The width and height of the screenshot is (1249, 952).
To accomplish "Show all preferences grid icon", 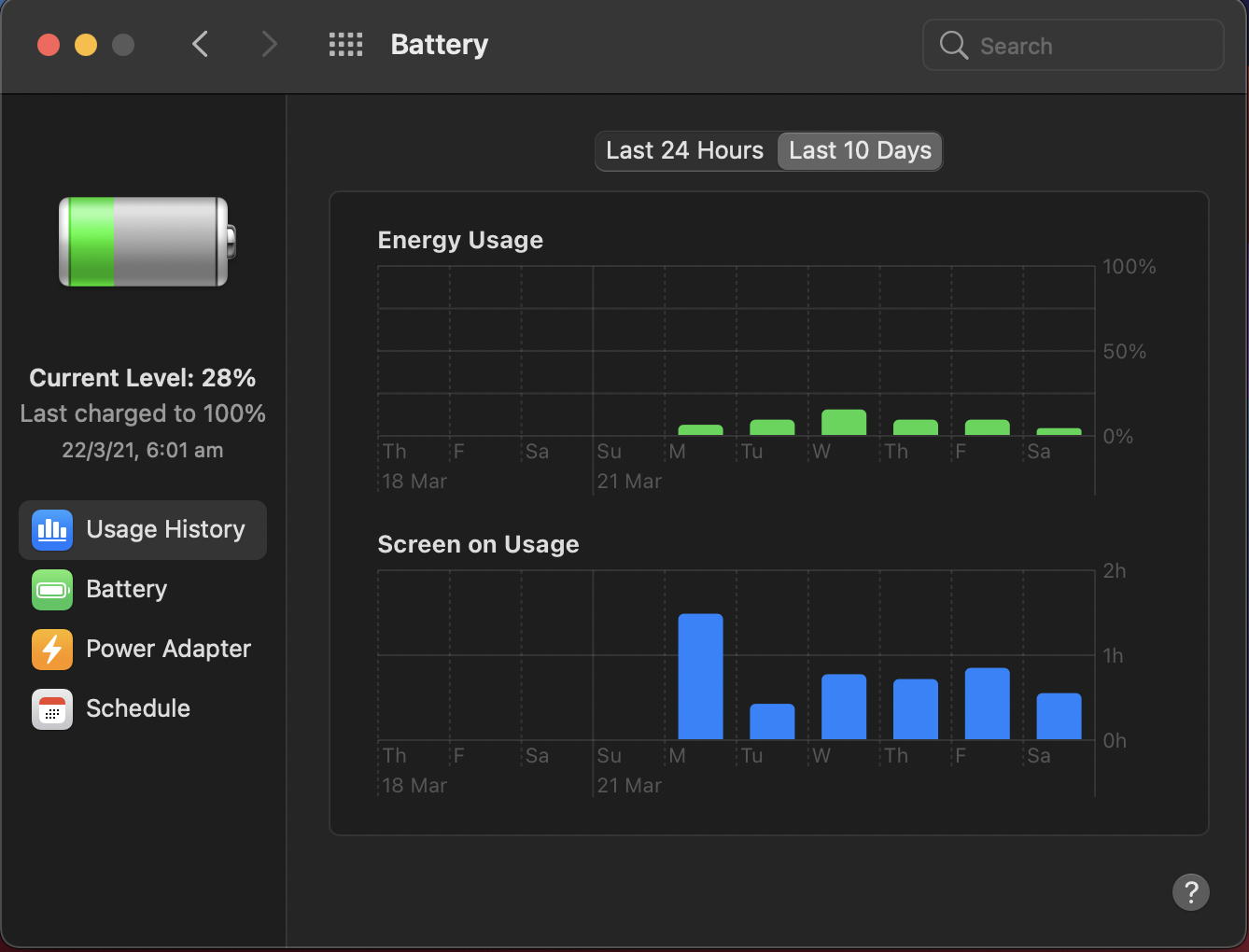I will (x=345, y=44).
